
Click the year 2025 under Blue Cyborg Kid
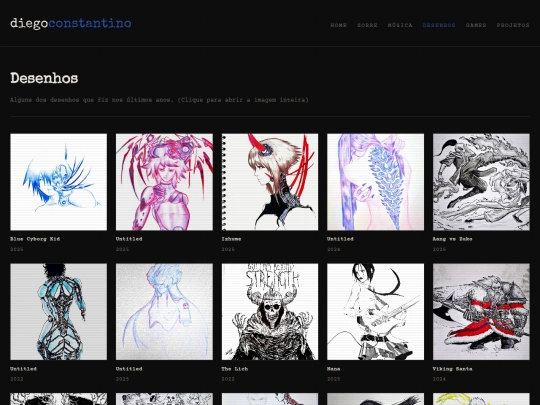pyautogui.click(x=17, y=249)
